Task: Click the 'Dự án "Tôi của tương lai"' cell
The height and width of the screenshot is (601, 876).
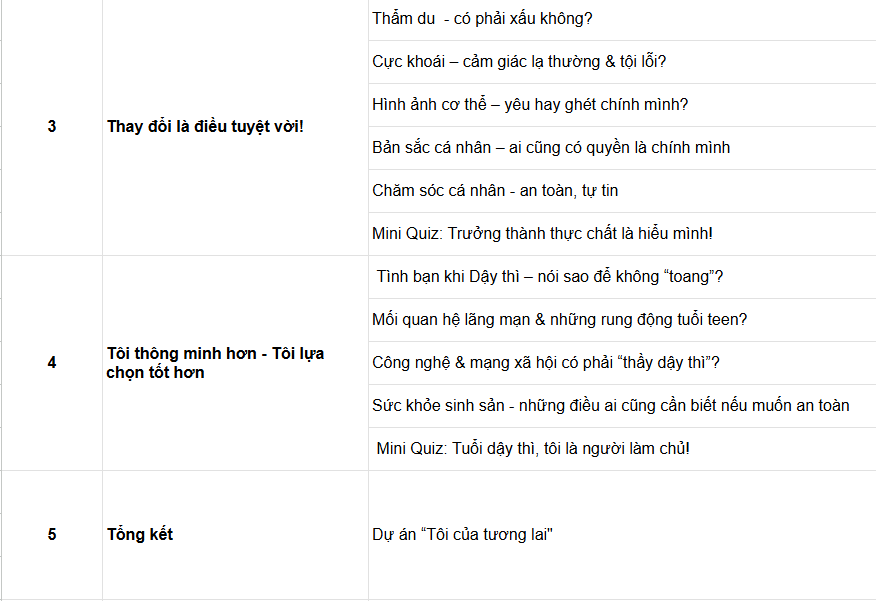Action: [622, 535]
